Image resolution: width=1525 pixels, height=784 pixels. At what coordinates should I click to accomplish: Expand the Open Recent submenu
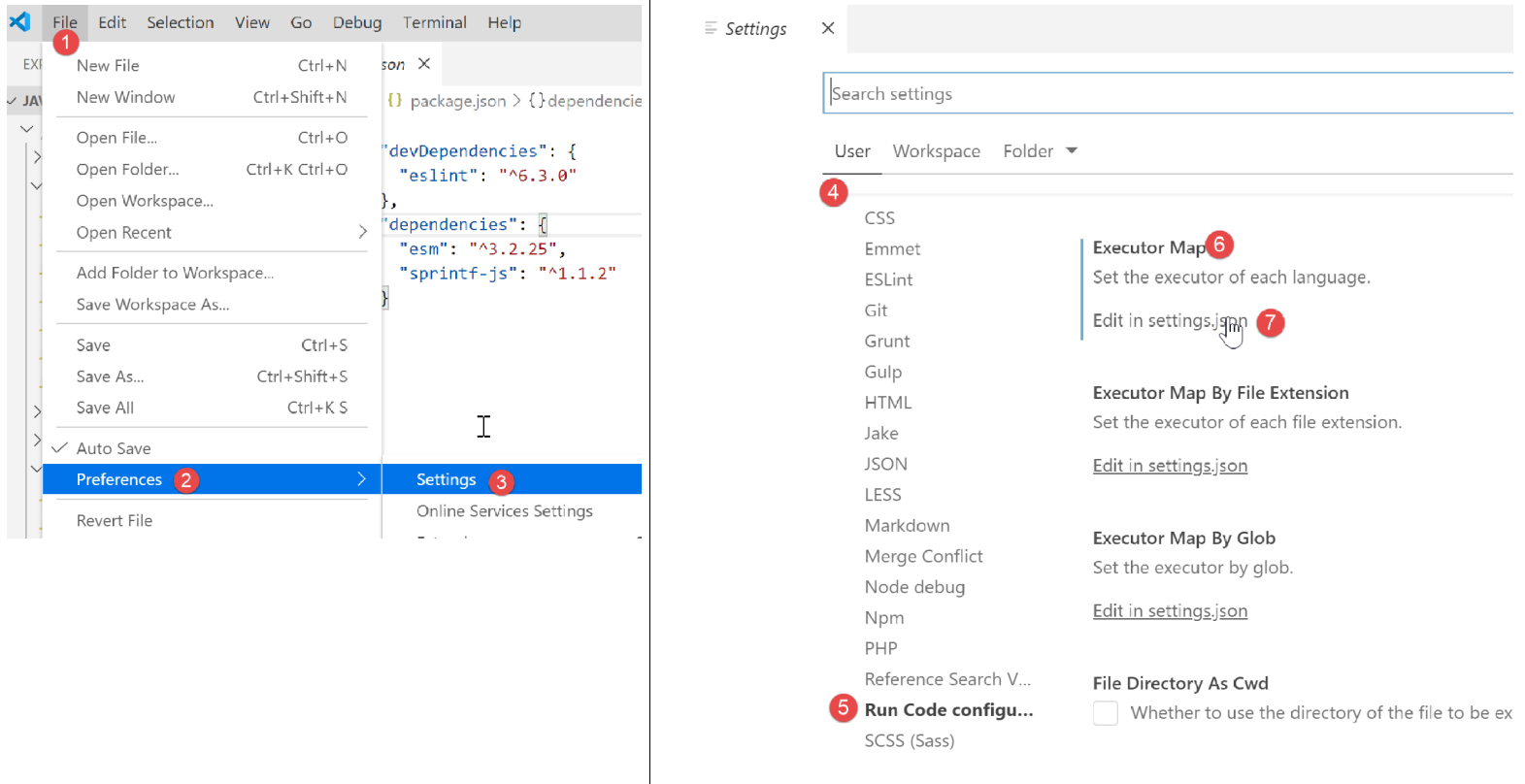362,233
